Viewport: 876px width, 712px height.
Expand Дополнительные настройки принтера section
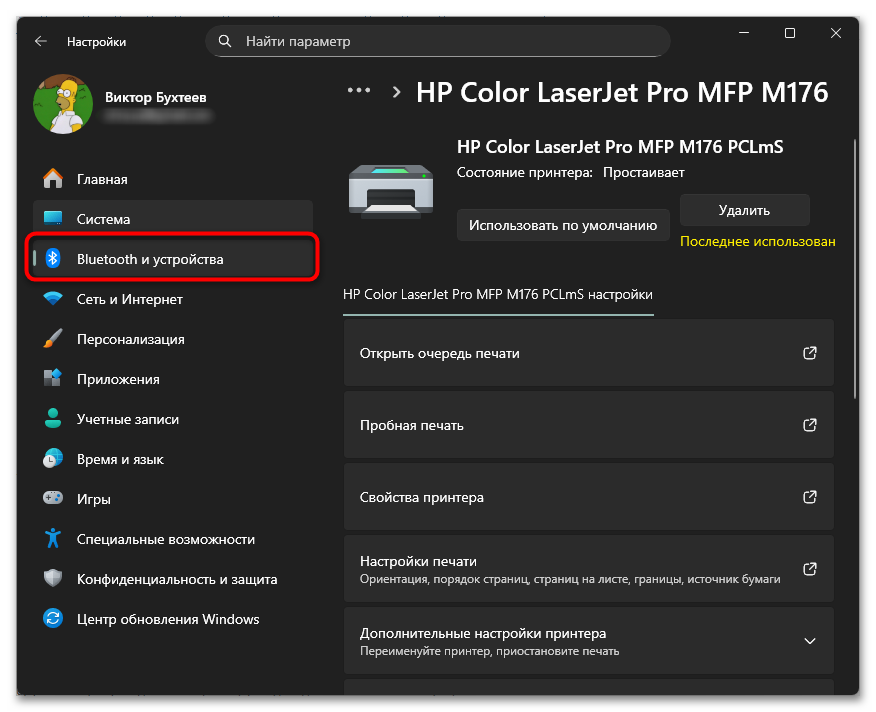[x=810, y=641]
